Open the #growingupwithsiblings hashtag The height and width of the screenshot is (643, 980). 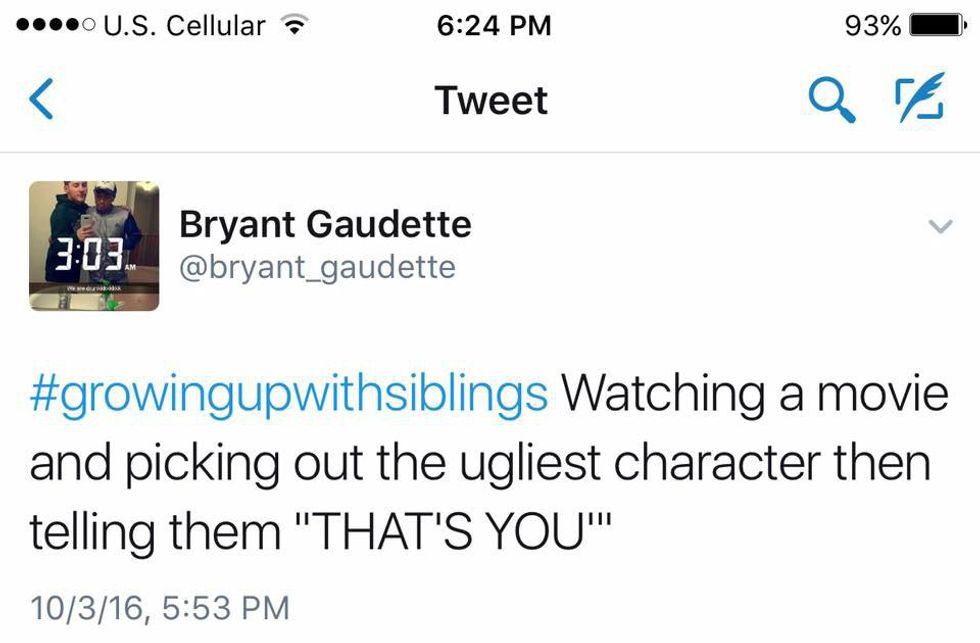pos(289,393)
